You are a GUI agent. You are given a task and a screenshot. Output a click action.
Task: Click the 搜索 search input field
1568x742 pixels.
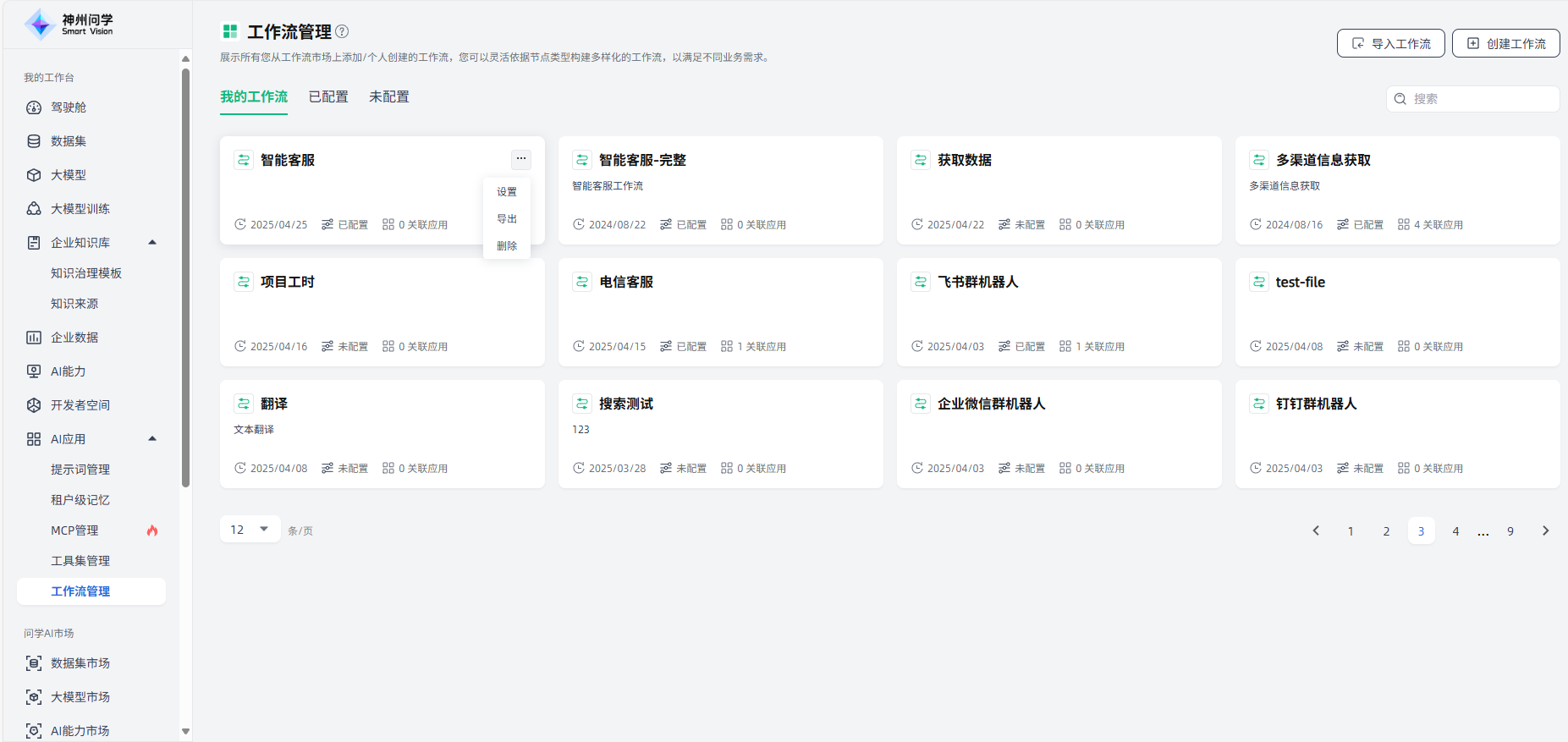pos(1473,99)
